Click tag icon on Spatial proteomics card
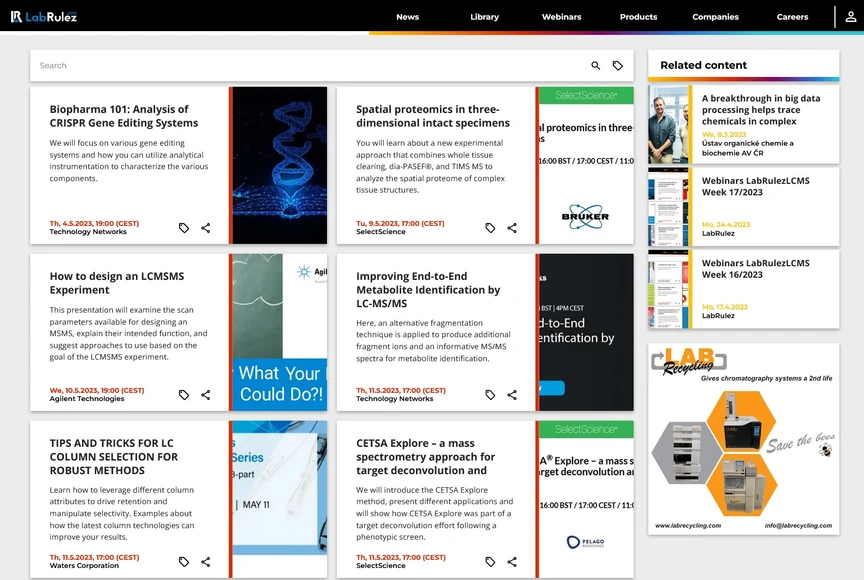Image resolution: width=864 pixels, height=580 pixels. click(x=490, y=227)
